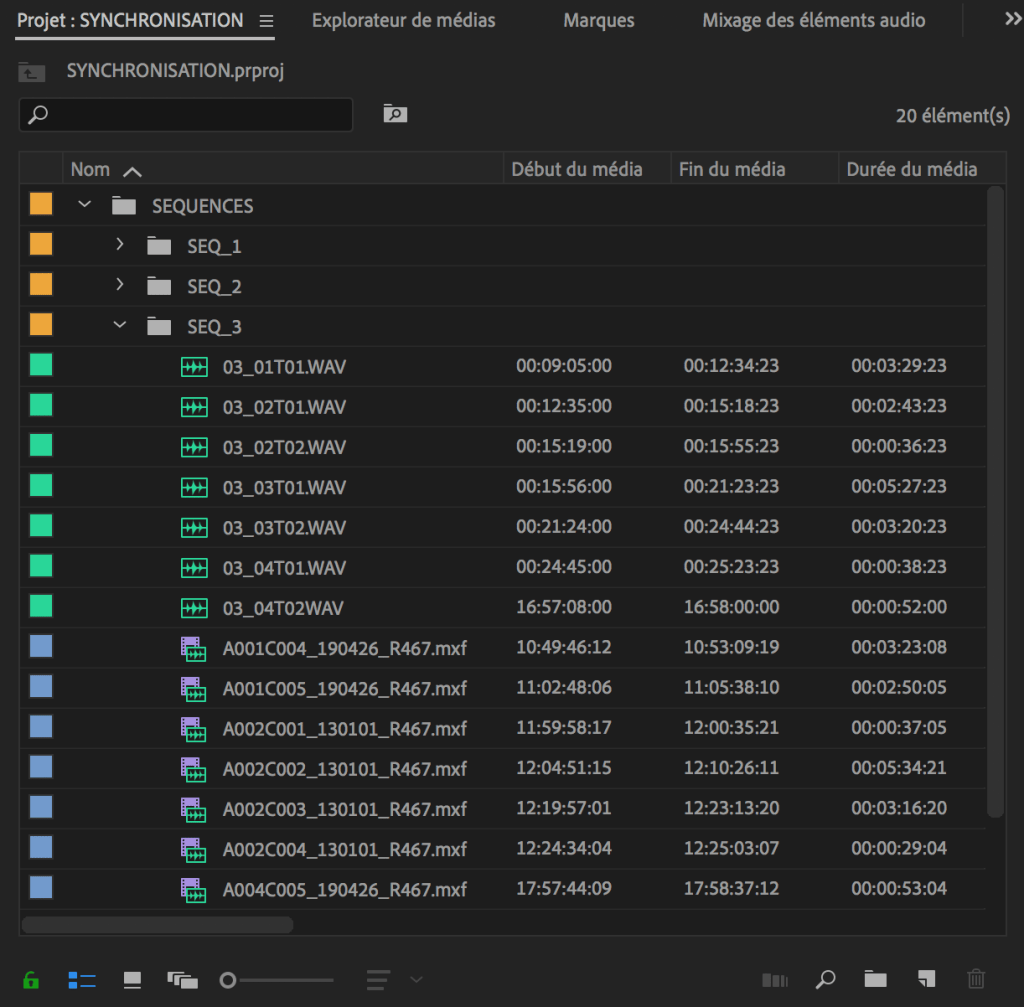Open the Projet panel hamburger menu
The image size is (1024, 1007).
tap(266, 21)
